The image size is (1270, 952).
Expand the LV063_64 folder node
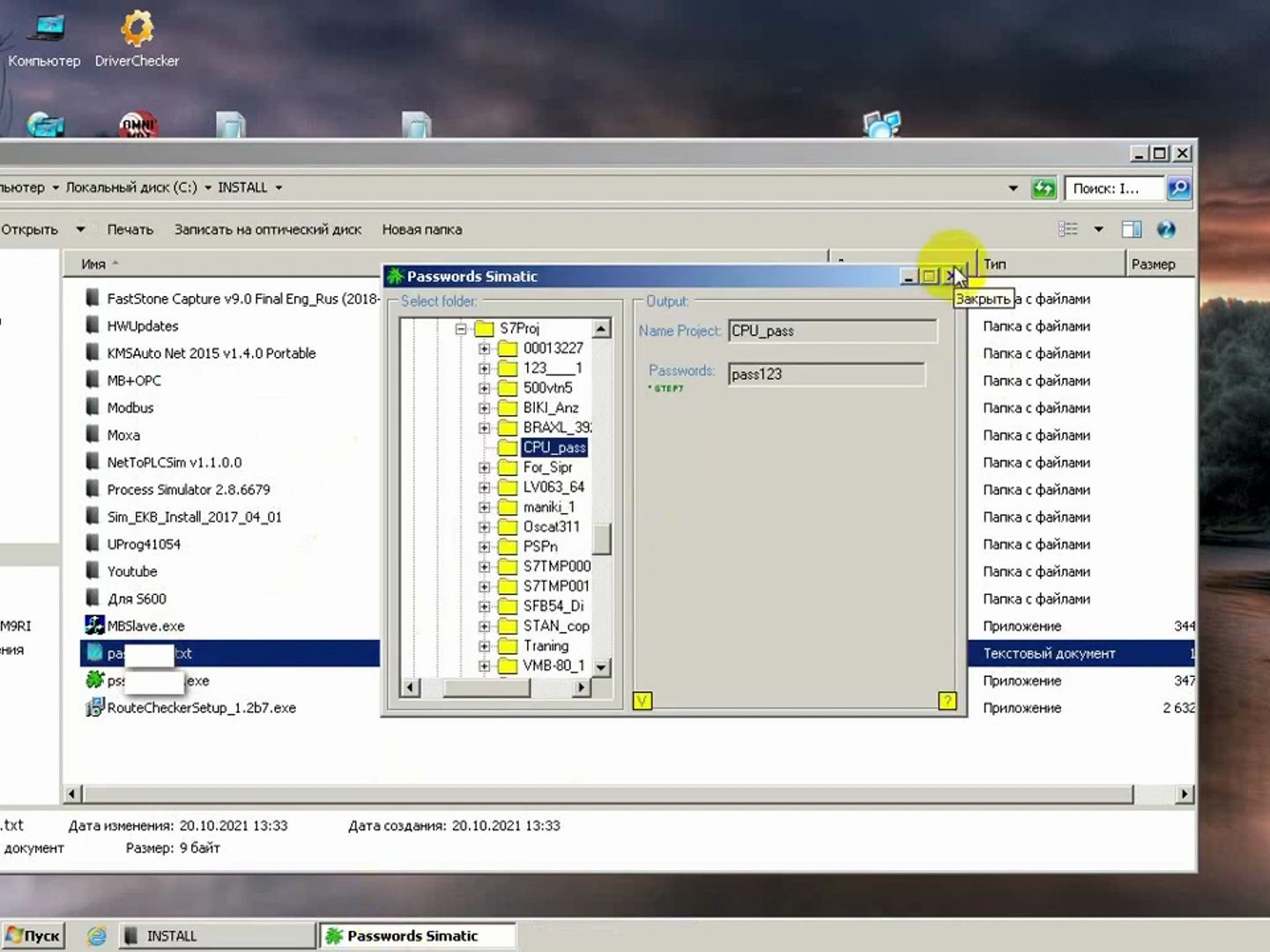coord(485,487)
